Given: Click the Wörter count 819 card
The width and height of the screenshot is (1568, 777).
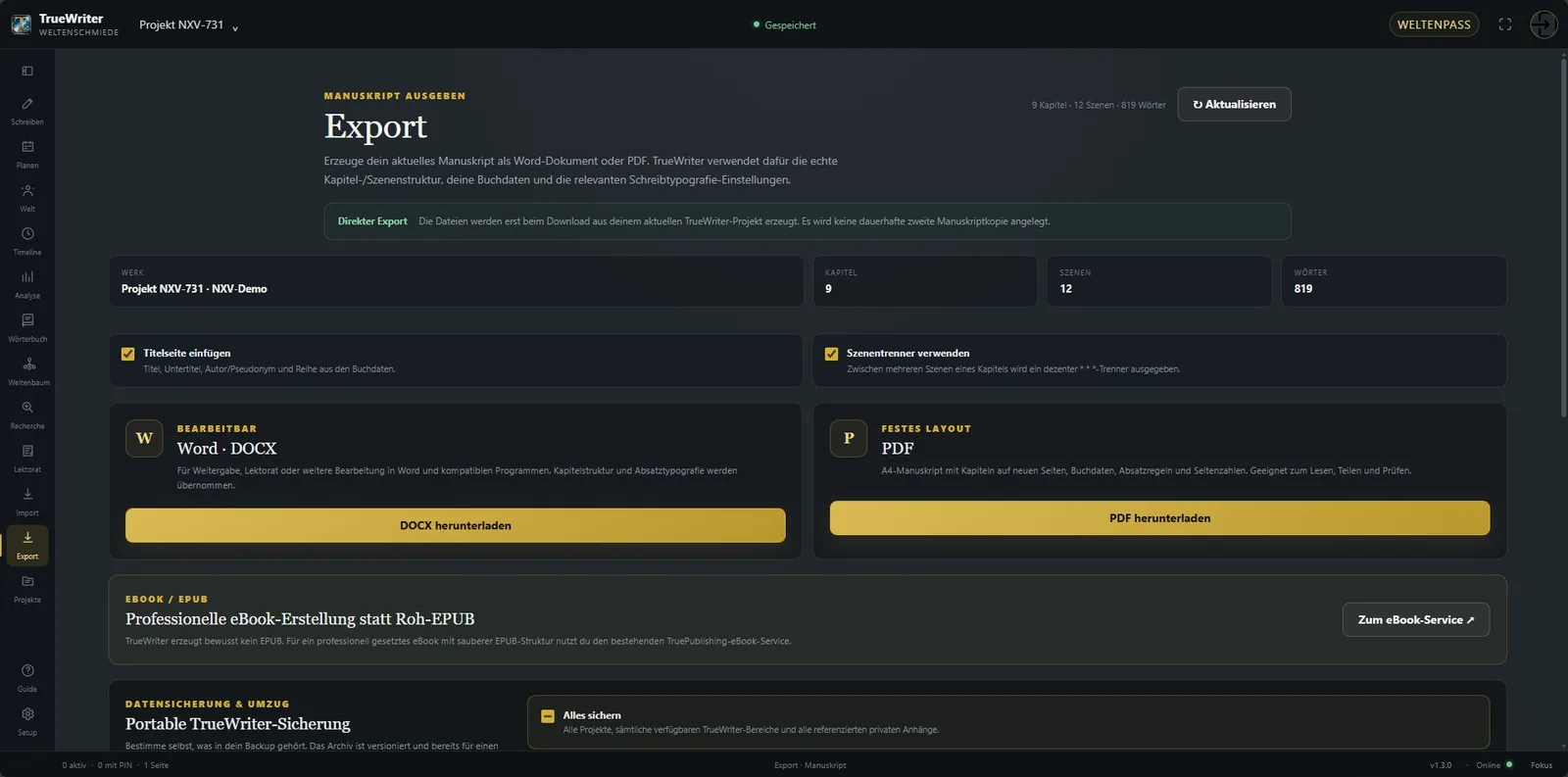Looking at the screenshot, I should click(1394, 281).
